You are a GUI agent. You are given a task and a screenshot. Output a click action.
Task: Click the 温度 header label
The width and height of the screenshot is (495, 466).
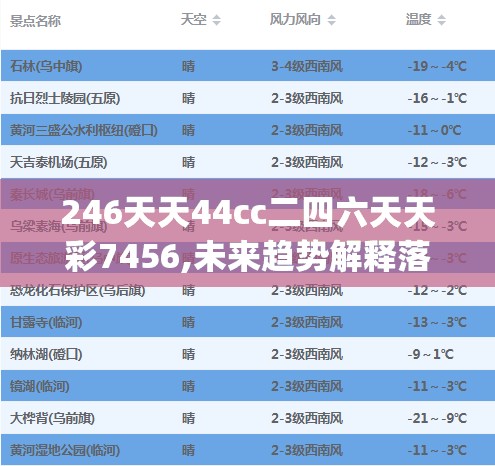pyautogui.click(x=419, y=20)
